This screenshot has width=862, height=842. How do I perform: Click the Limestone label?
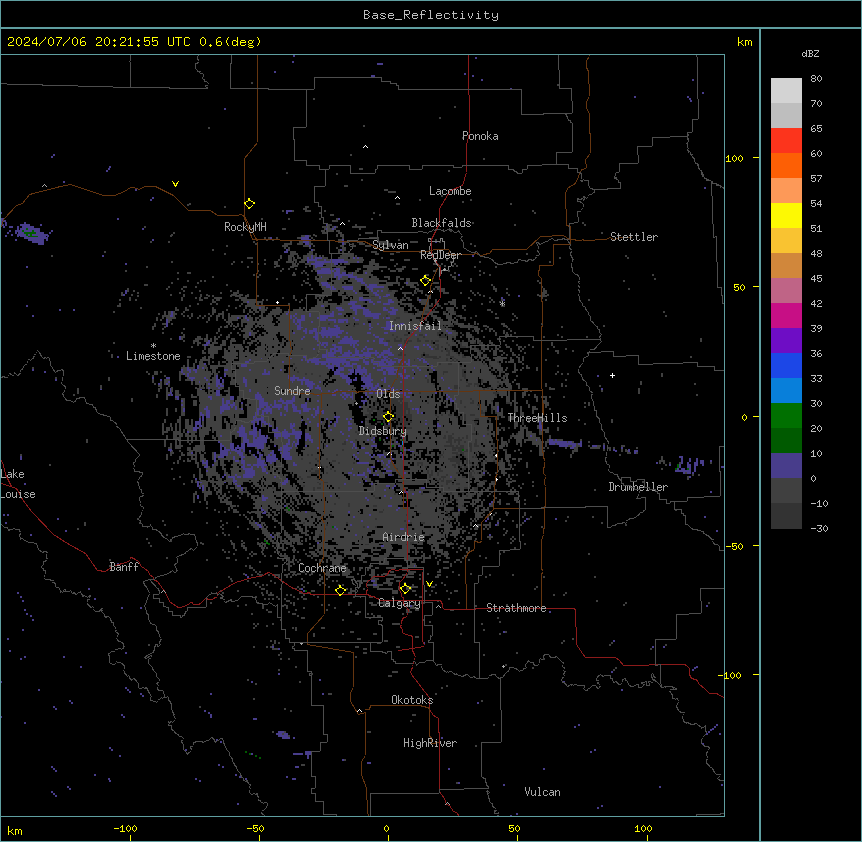tap(153, 356)
